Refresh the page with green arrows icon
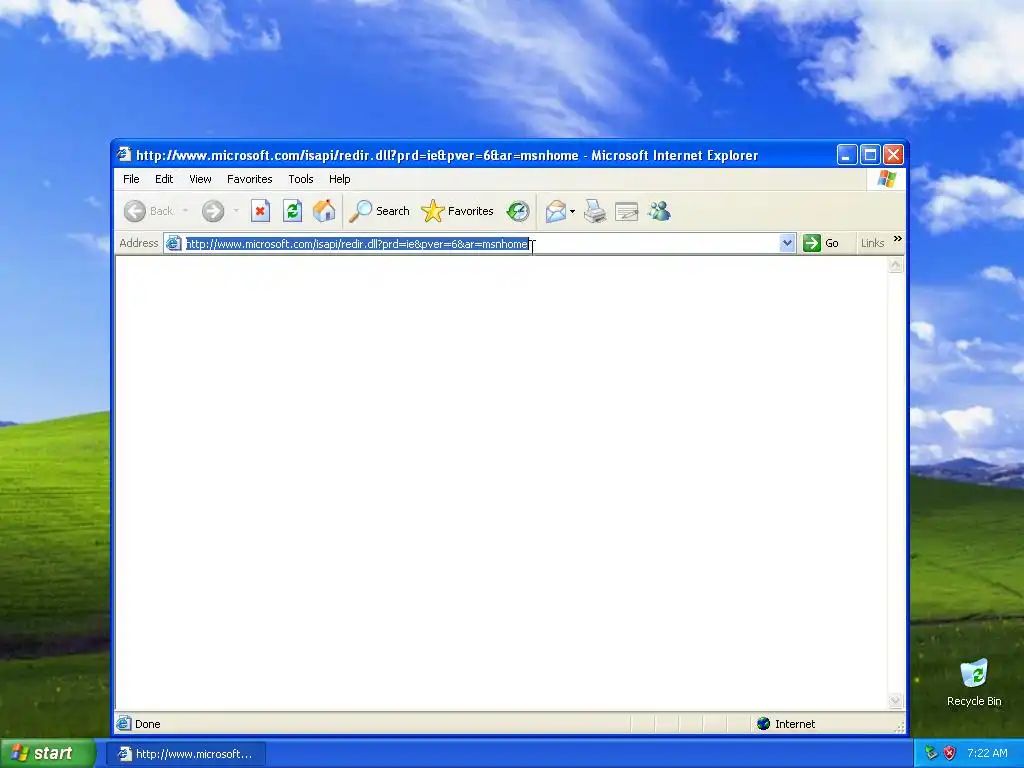Screen dimensions: 1024x768 coord(292,211)
